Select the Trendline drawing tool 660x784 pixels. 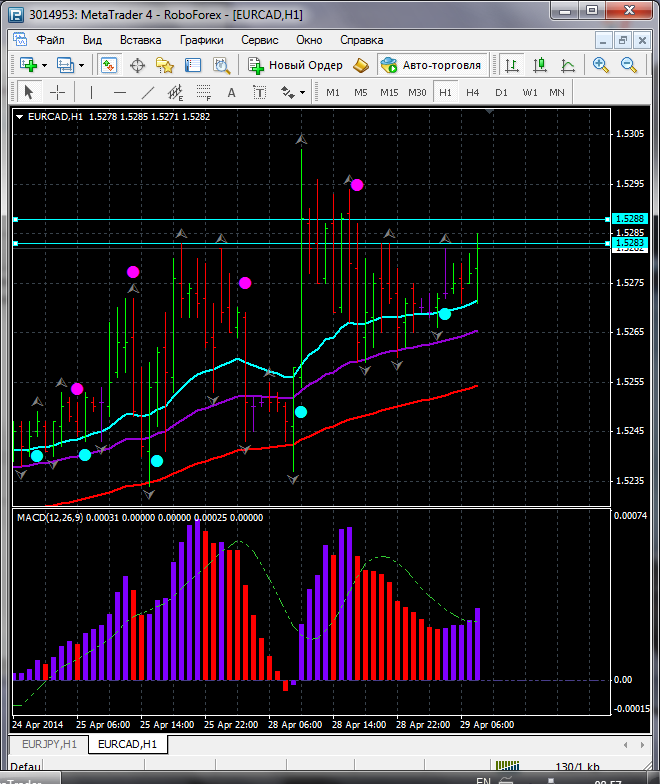click(x=148, y=92)
